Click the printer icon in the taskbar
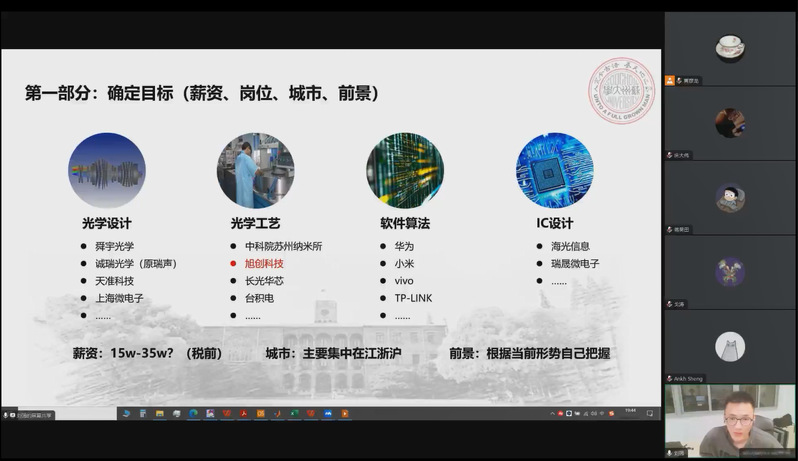This screenshot has height=461, width=798. 176,413
